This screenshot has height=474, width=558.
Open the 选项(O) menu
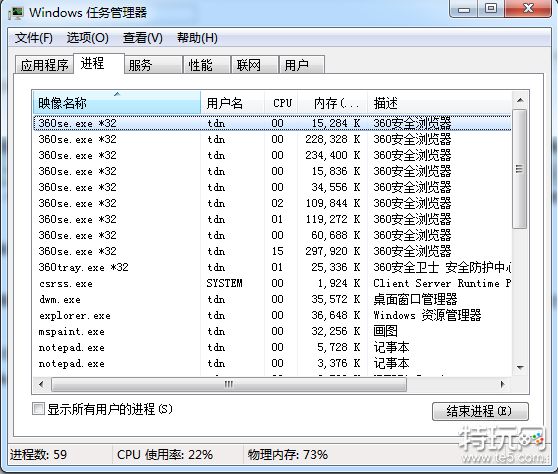tap(88, 38)
